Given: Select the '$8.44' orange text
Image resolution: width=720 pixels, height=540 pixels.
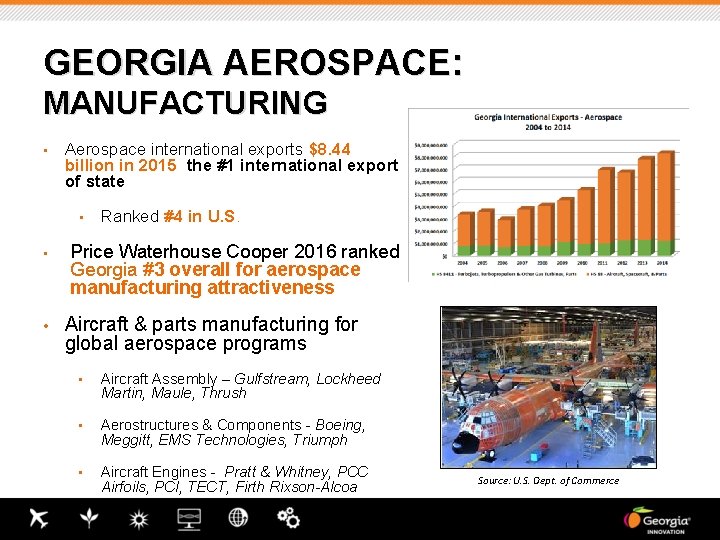Looking at the screenshot, I should (x=330, y=149).
